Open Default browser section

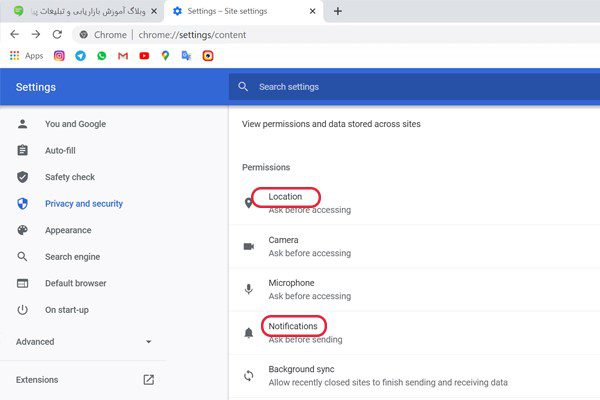[75, 283]
